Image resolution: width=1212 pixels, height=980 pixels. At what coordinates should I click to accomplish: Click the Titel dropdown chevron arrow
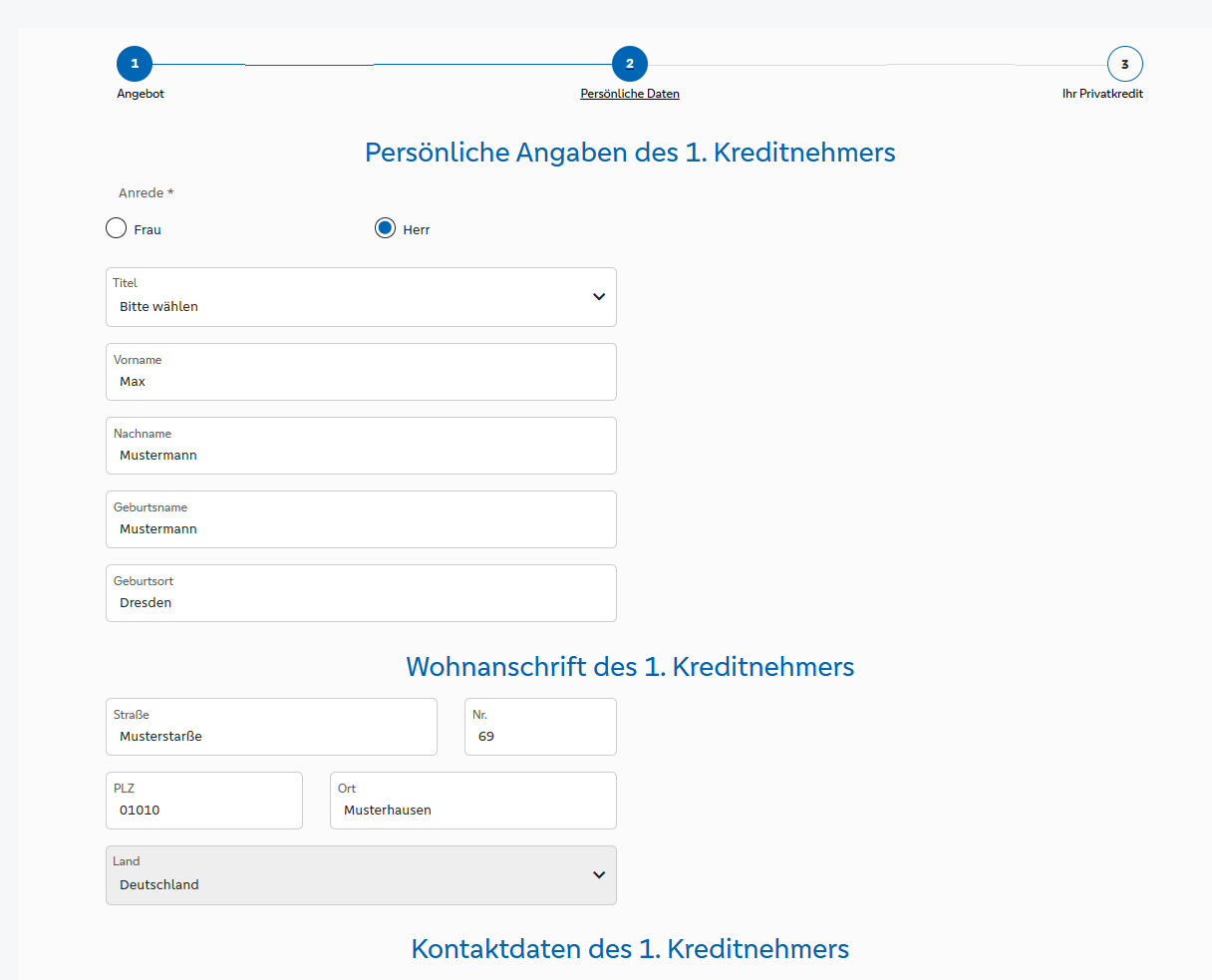pyautogui.click(x=599, y=297)
